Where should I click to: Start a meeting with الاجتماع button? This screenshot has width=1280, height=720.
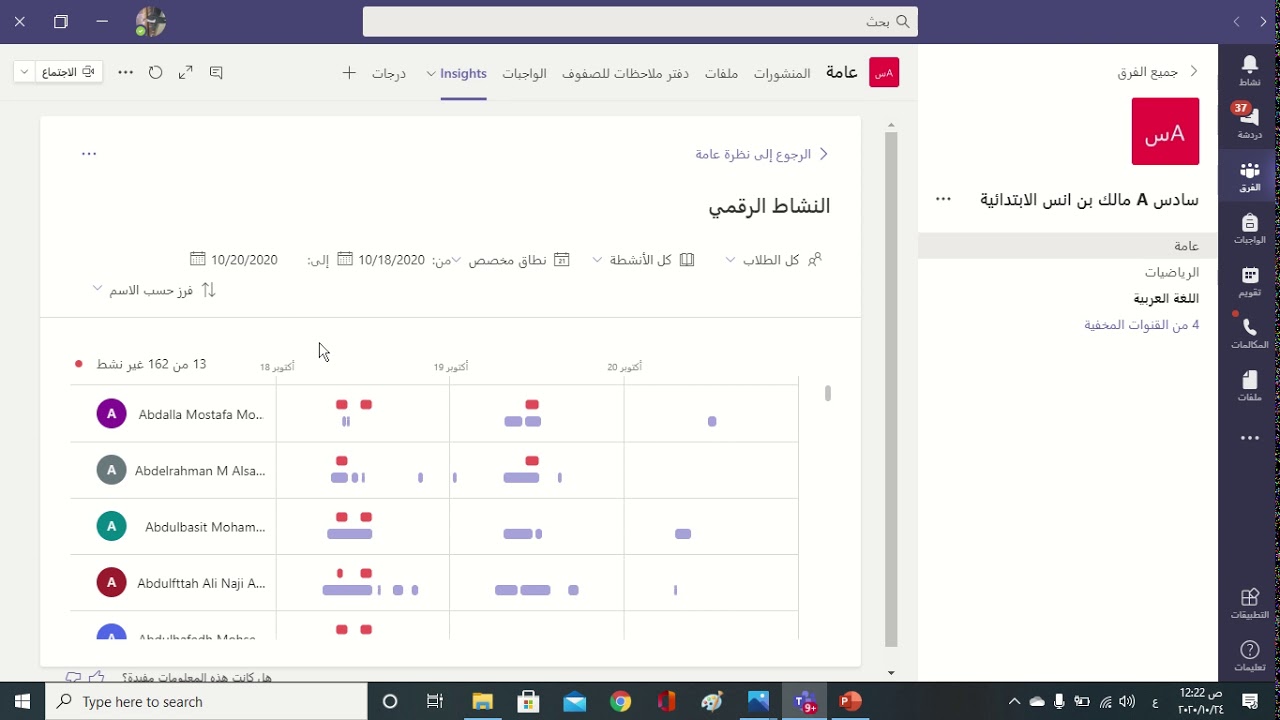point(70,72)
